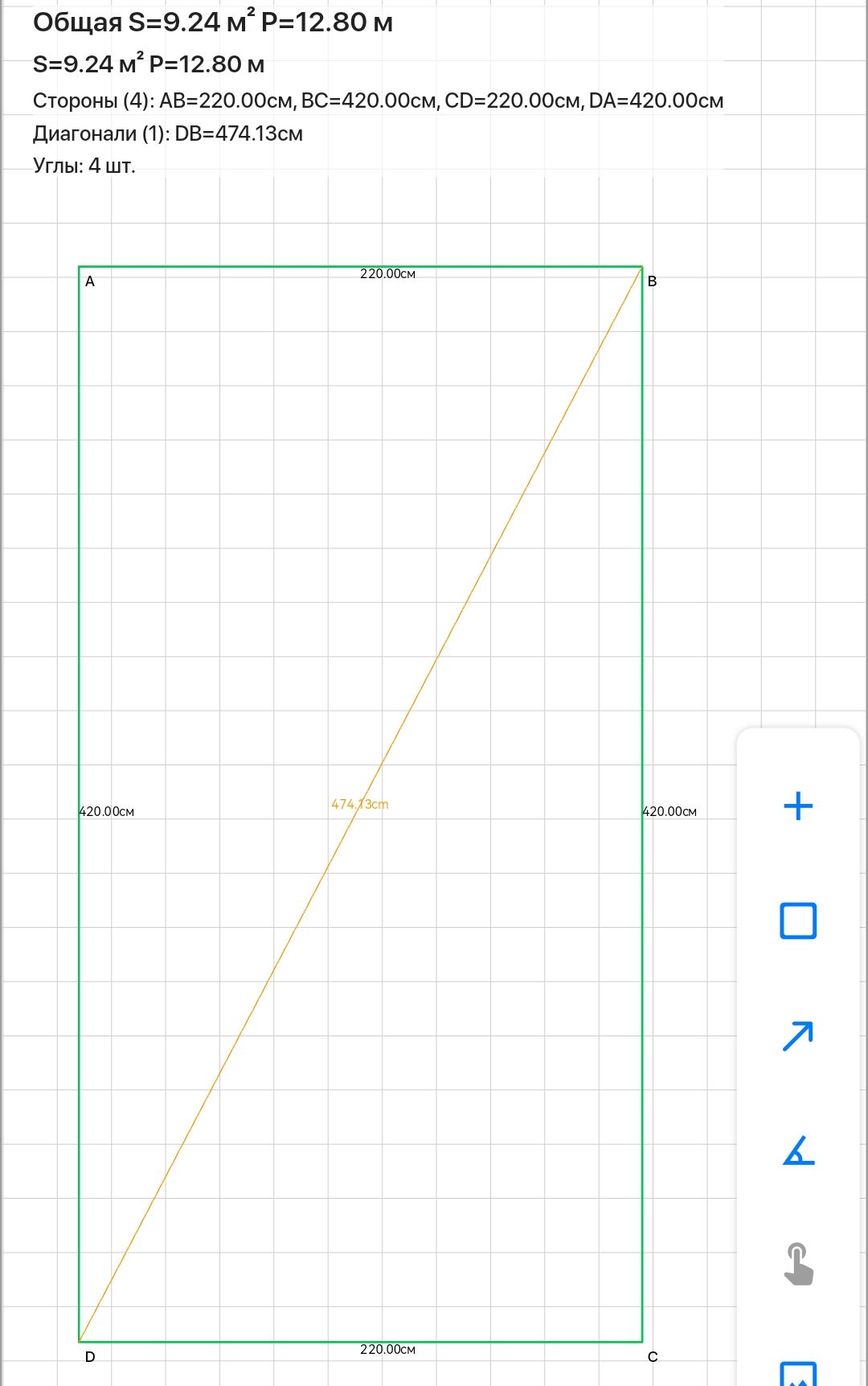The height and width of the screenshot is (1386, 868).
Task: Select vertex label C
Action: click(653, 1357)
